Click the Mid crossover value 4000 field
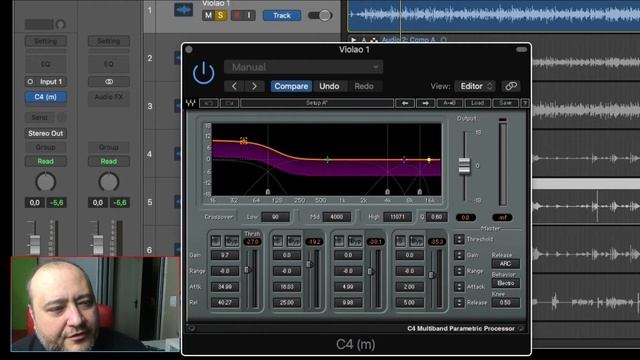Screen dimensions: 640x360 337,217
